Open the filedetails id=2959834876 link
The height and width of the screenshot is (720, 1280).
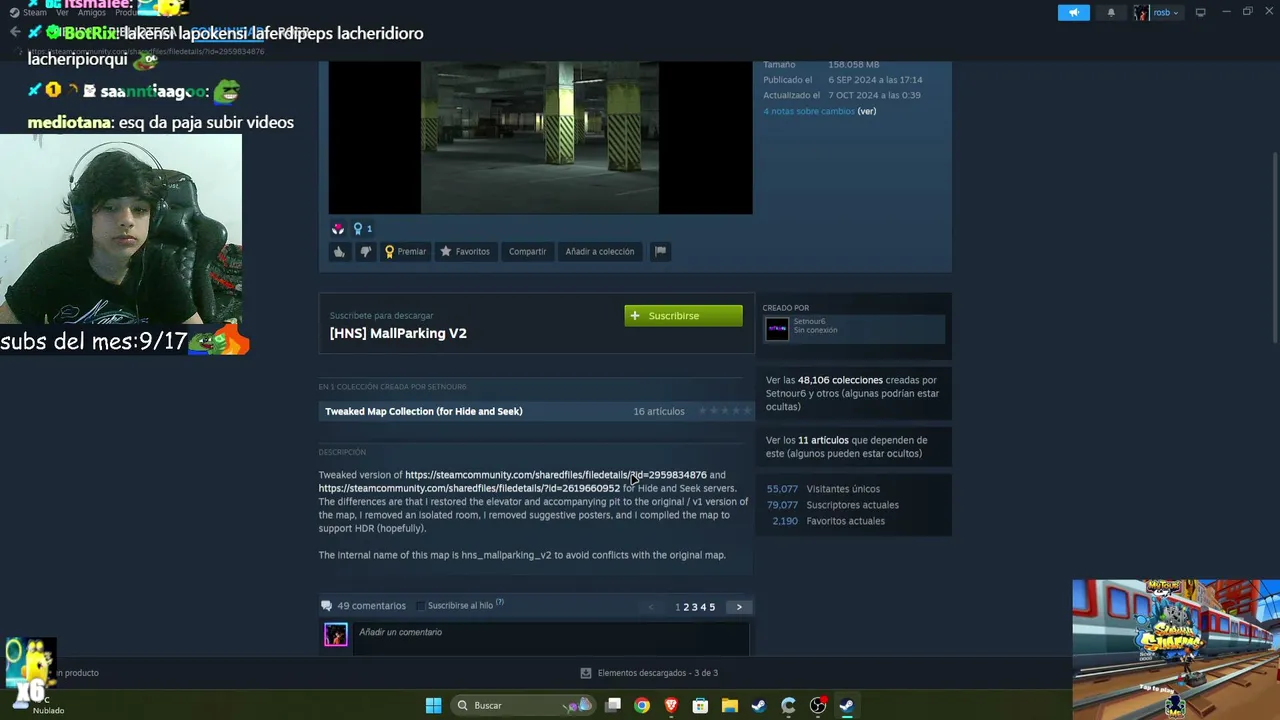click(x=556, y=475)
